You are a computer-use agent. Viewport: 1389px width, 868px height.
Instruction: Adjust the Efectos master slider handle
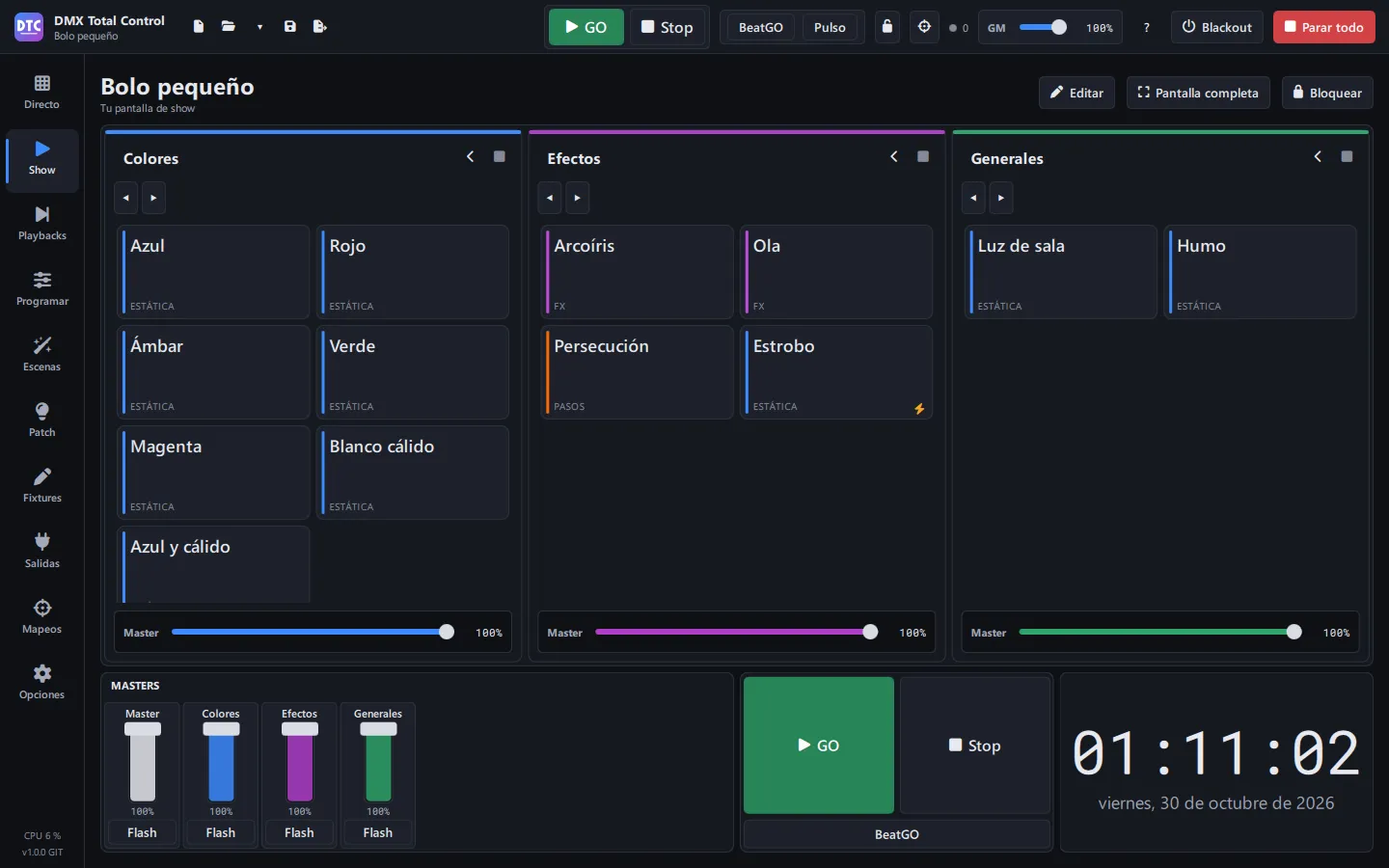tap(870, 632)
